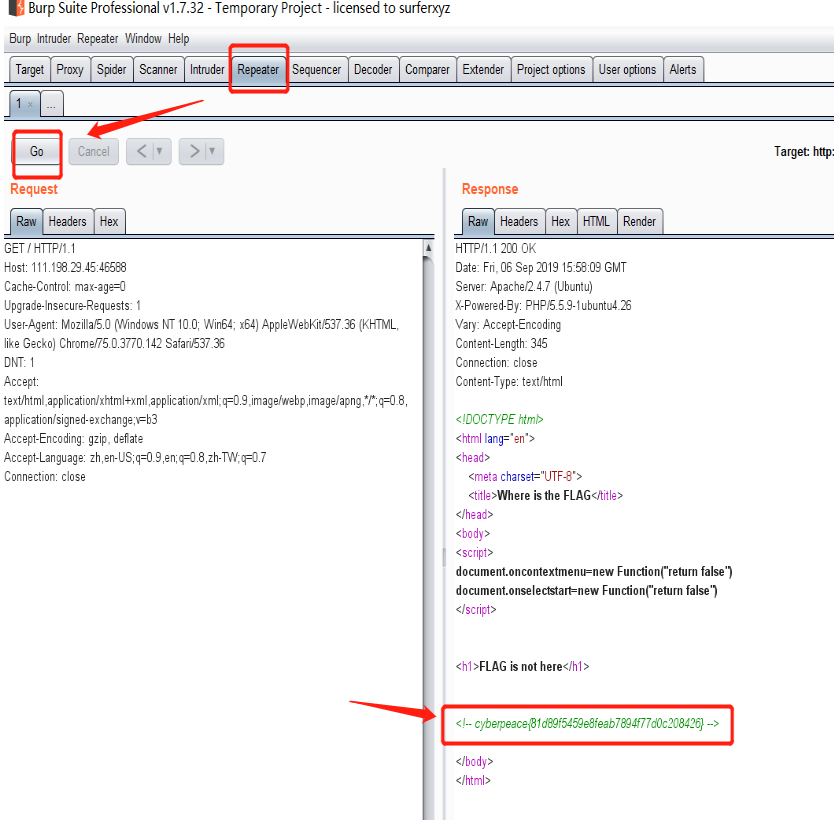The image size is (834, 820).
Task: Select the Response Render tab
Action: pos(639,222)
